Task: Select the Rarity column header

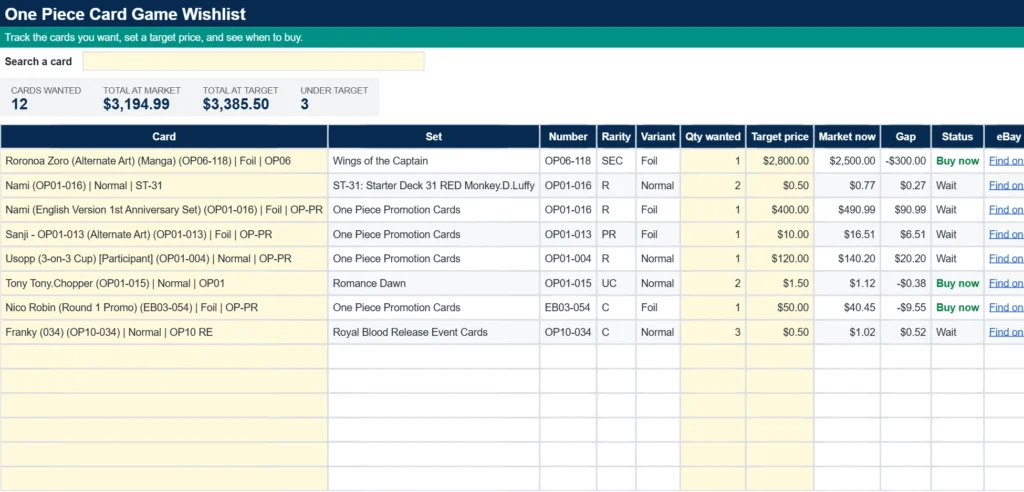Action: (x=616, y=137)
